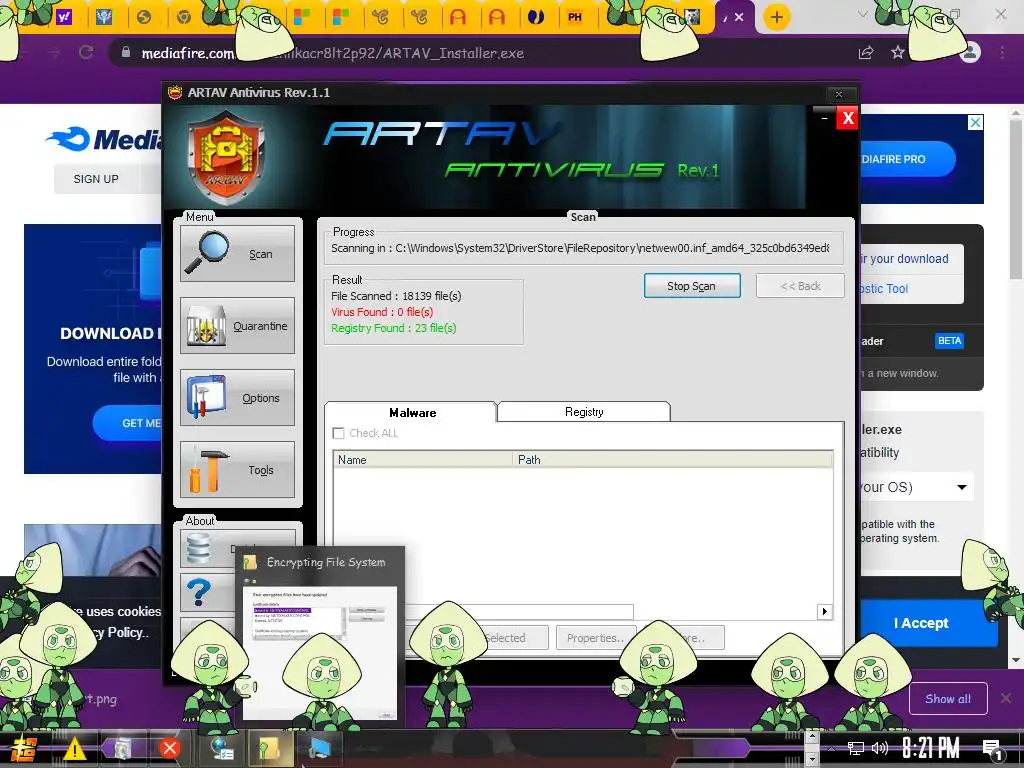Switch to the Registry tab

click(584, 412)
